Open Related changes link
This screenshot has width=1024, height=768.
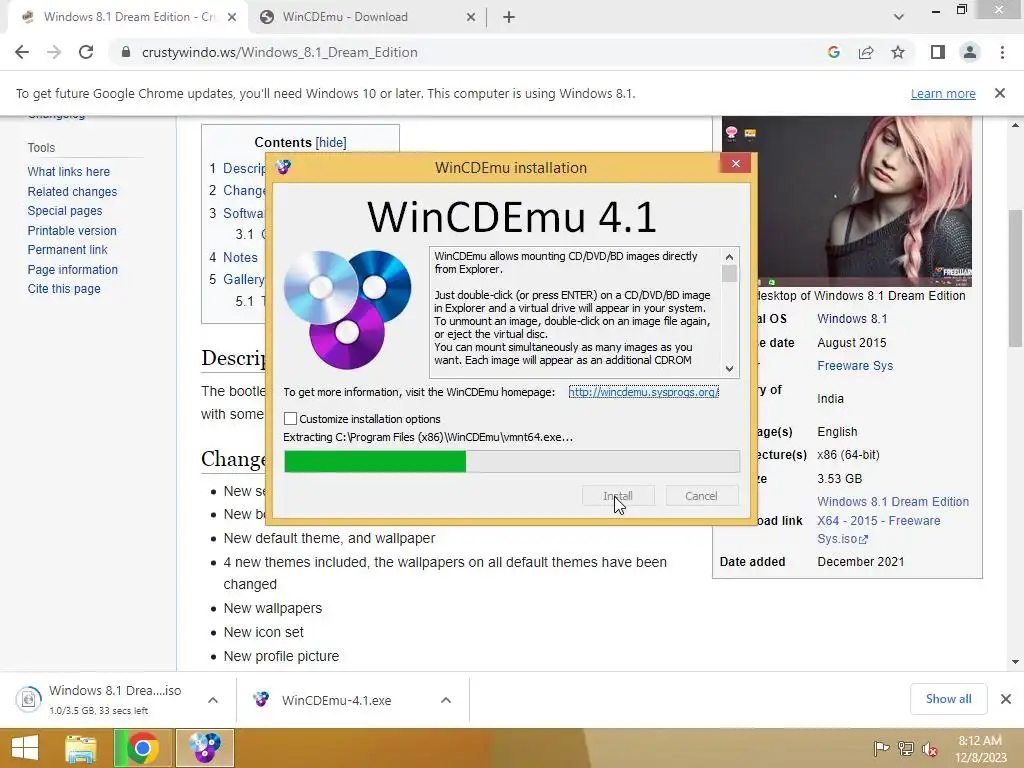(72, 191)
